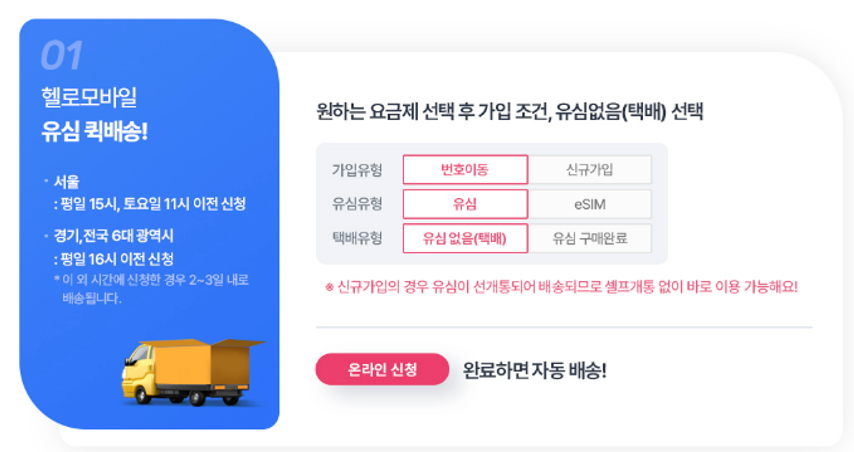
Task: Select 번호이동 signup type
Action: pyautogui.click(x=465, y=169)
